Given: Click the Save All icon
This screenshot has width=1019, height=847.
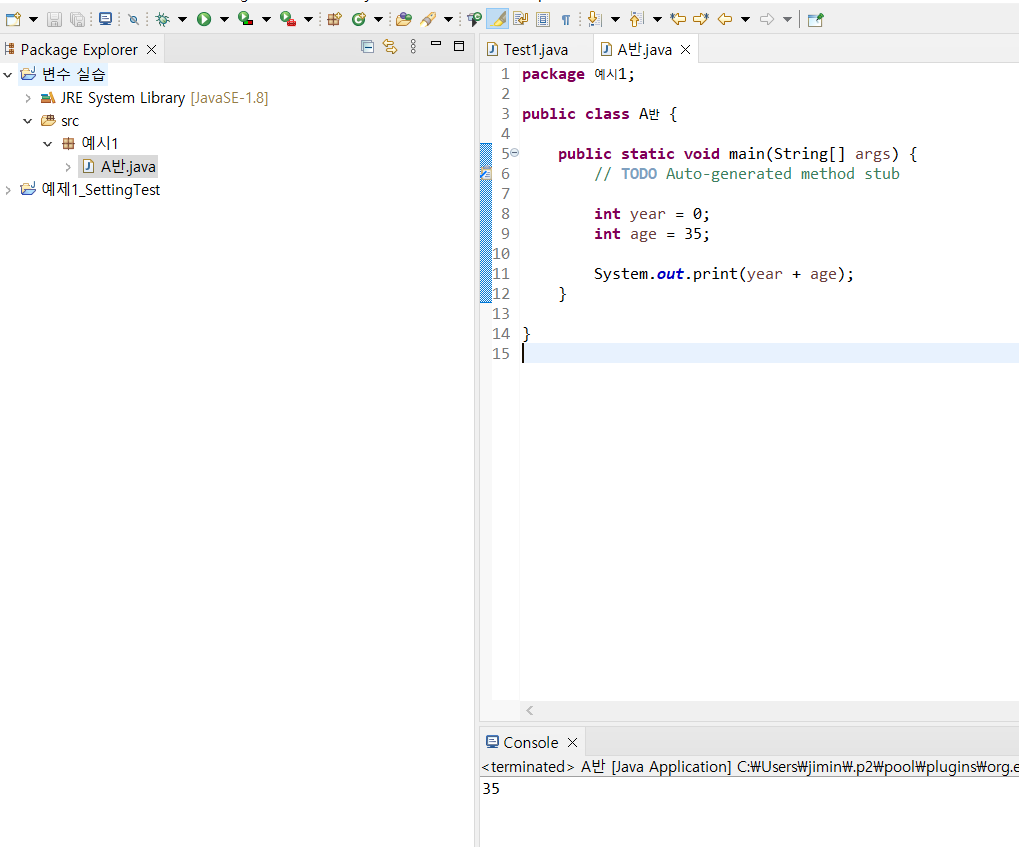Looking at the screenshot, I should click(x=77, y=20).
